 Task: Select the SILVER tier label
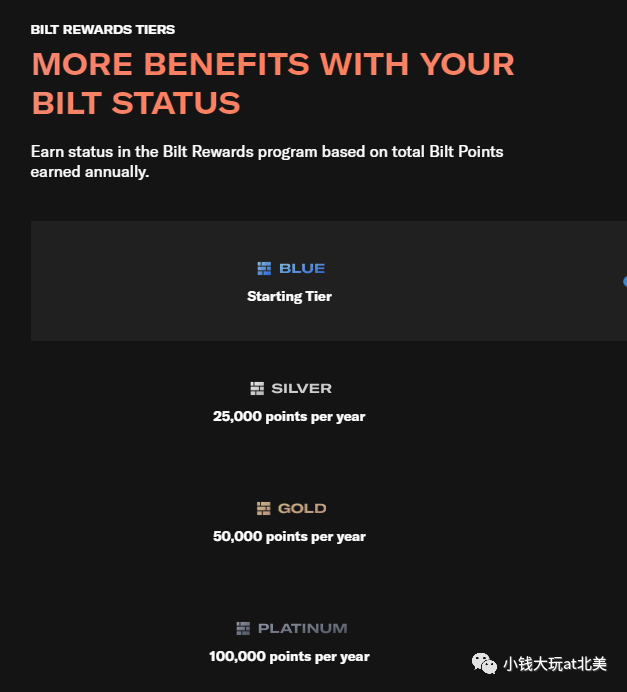(x=301, y=388)
